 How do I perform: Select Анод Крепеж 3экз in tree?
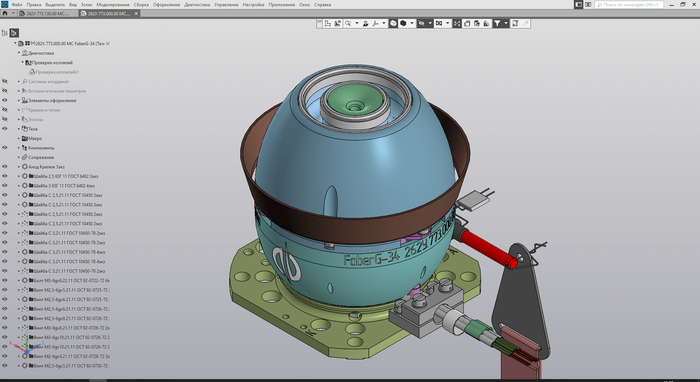(x=46, y=167)
